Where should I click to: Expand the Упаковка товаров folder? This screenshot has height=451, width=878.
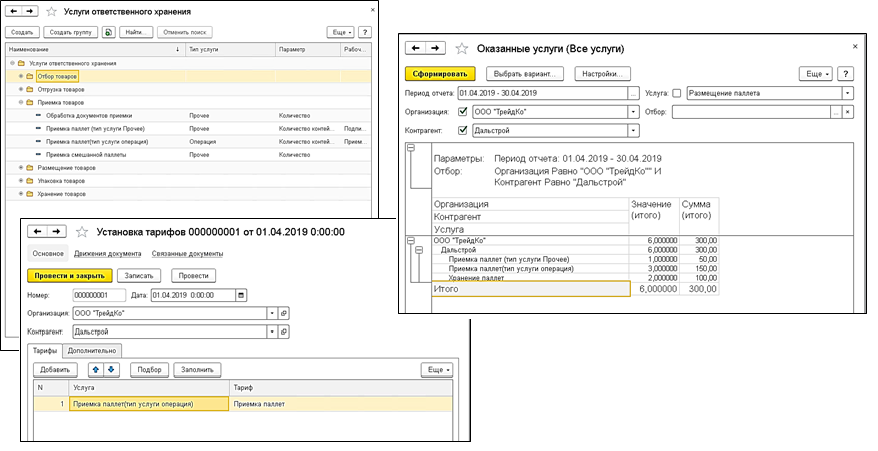[x=21, y=181]
